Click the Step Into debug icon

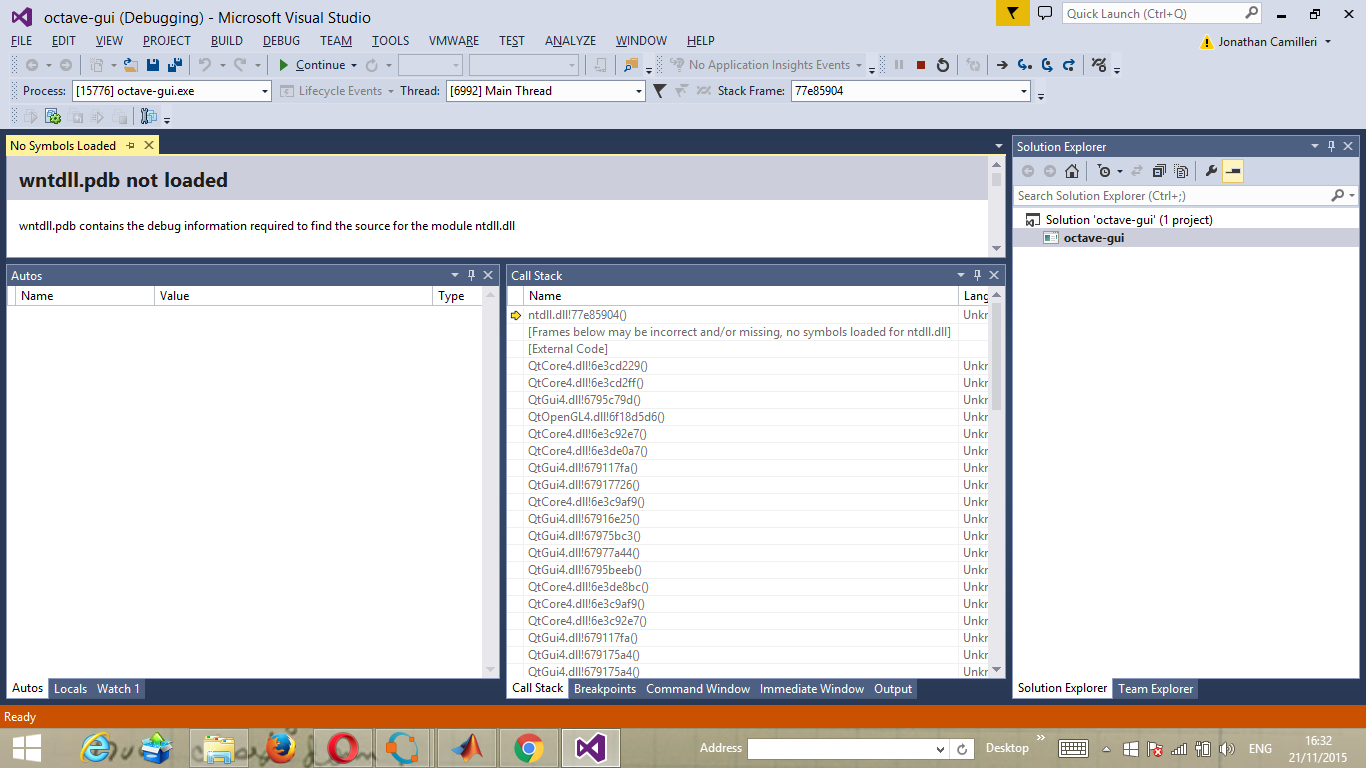click(1025, 65)
